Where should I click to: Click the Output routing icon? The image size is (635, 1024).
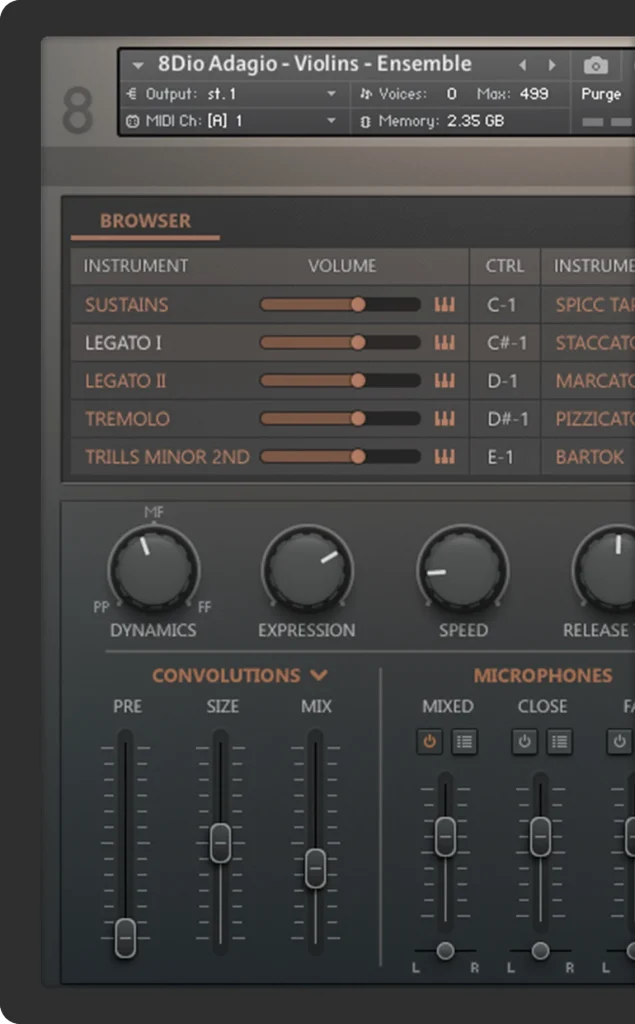pos(131,94)
